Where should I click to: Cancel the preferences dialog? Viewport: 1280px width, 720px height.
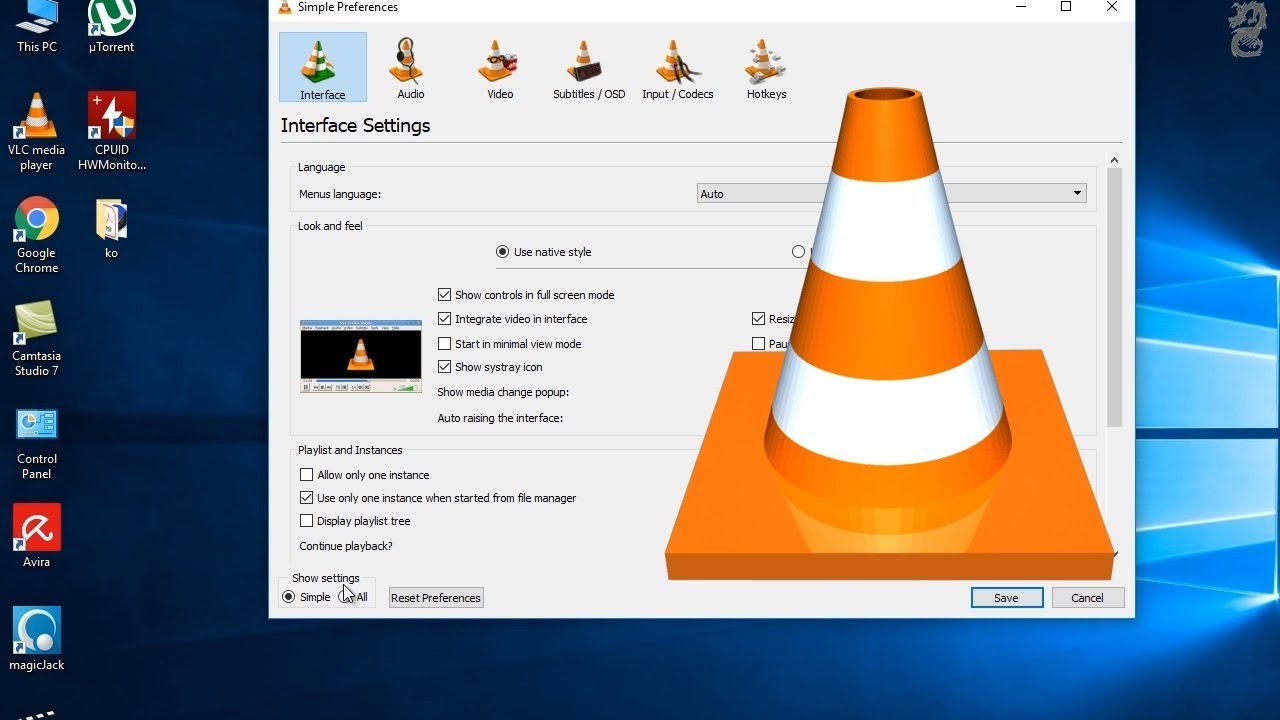coord(1087,598)
